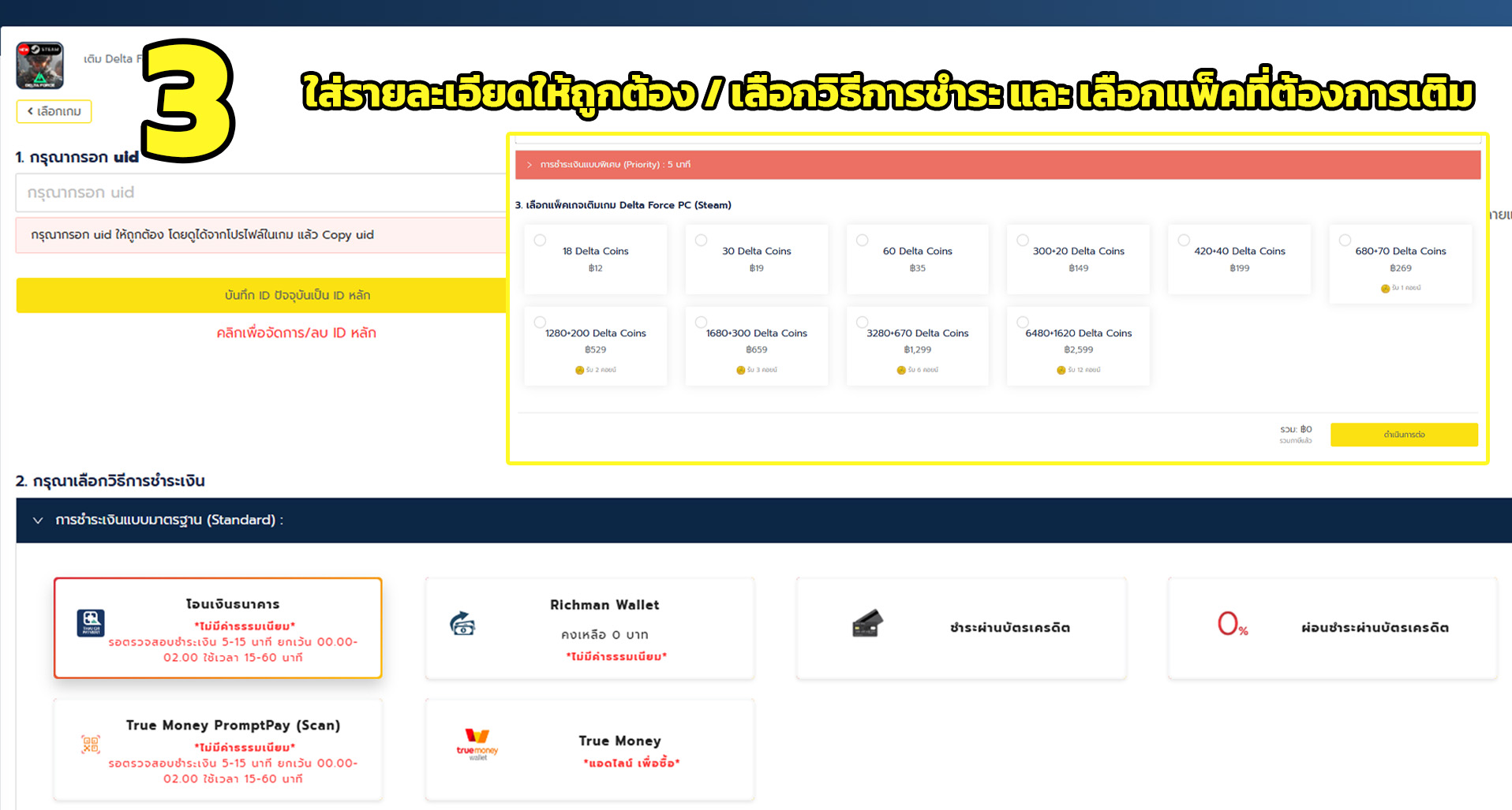The height and width of the screenshot is (810, 1512).
Task: Click the Delta Force game icon
Action: [41, 65]
